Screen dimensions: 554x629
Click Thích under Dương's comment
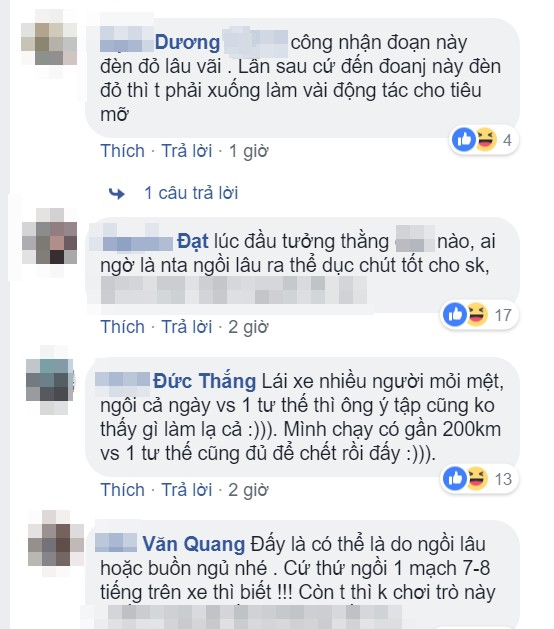(122, 151)
